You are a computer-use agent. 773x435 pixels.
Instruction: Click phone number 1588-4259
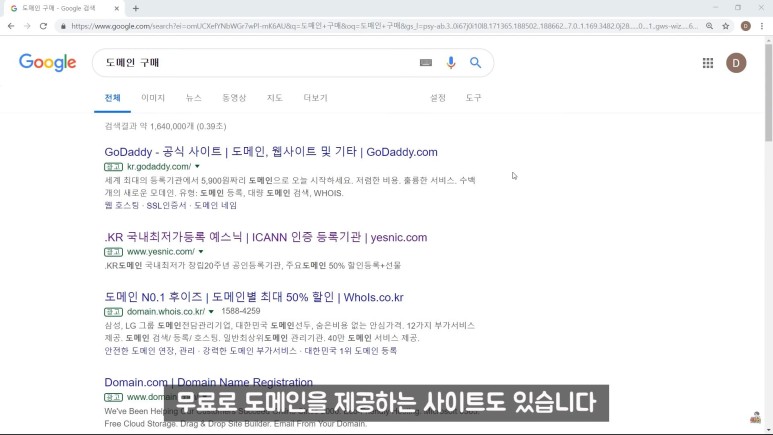(x=241, y=311)
